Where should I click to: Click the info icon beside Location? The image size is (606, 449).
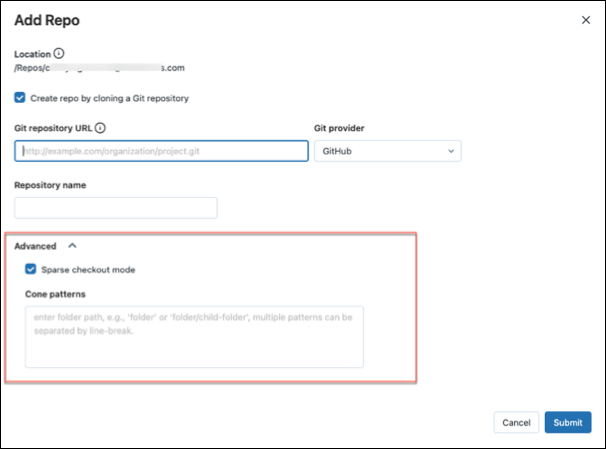[58, 53]
